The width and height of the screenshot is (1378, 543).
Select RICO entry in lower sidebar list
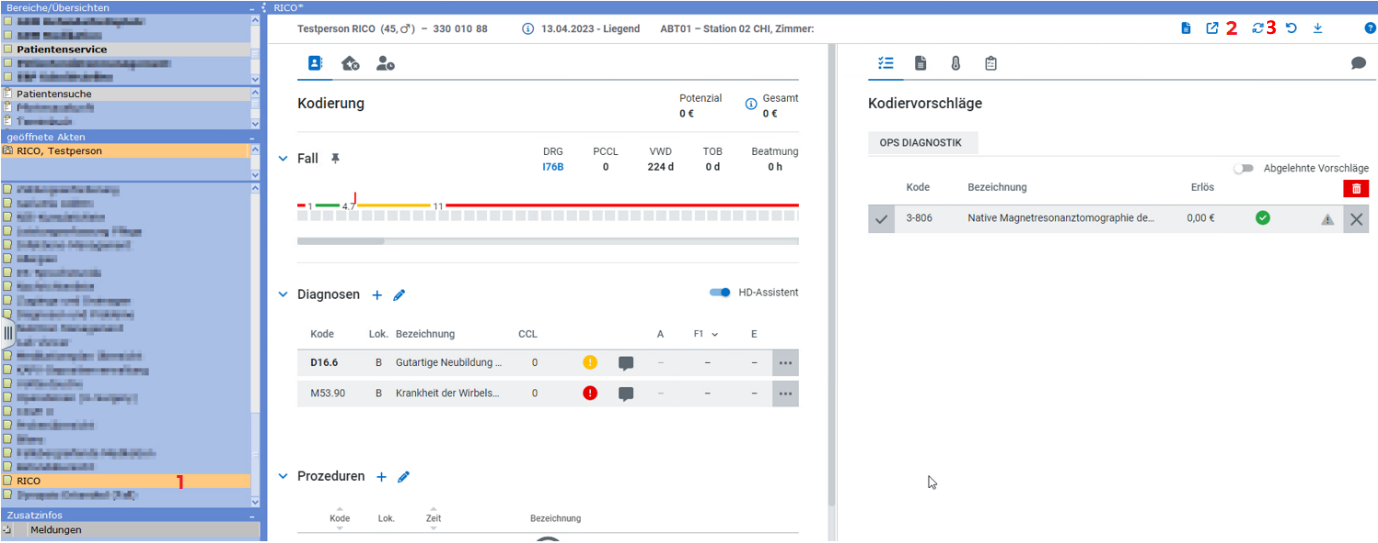click(x=125, y=481)
